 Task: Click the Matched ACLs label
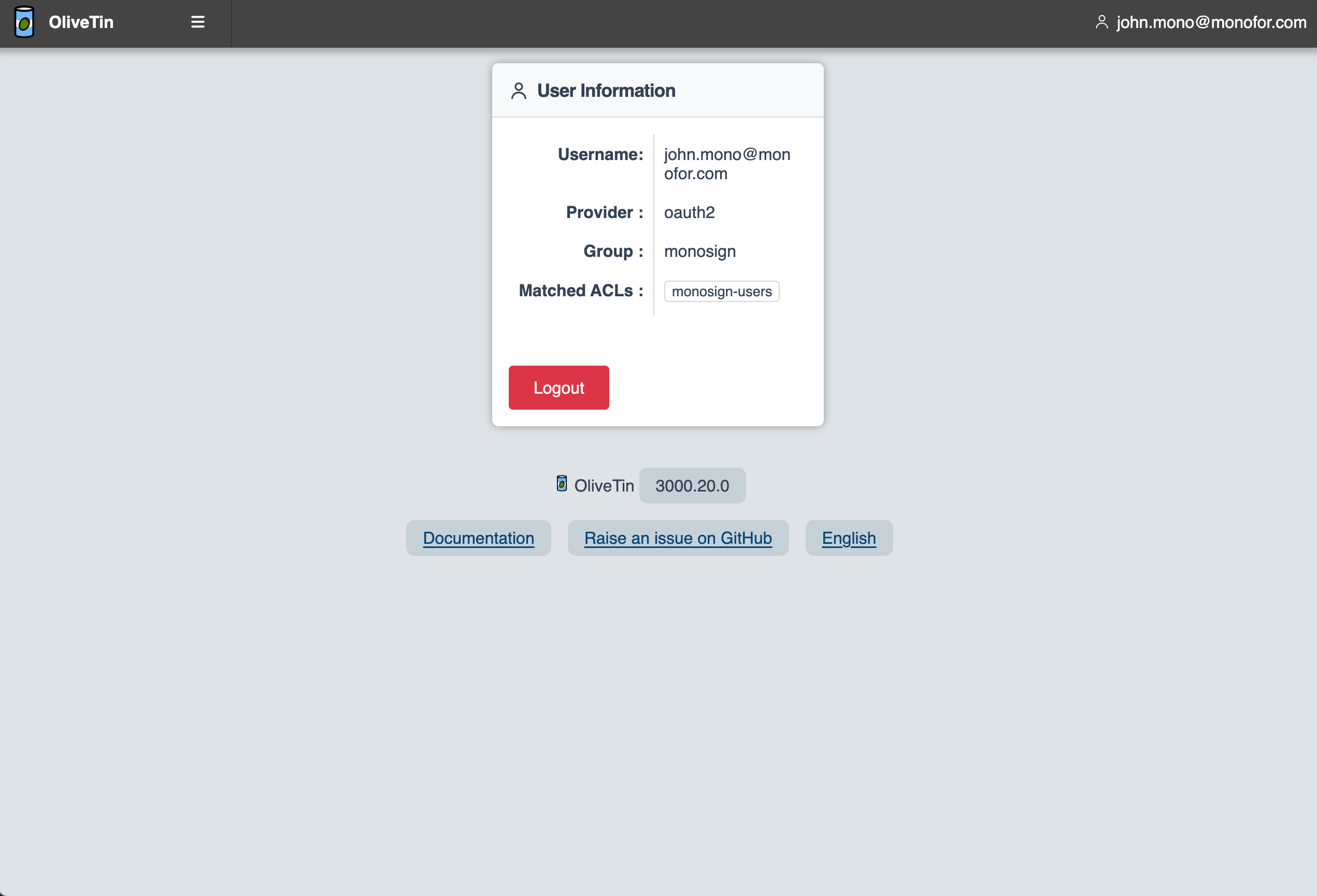(581, 291)
